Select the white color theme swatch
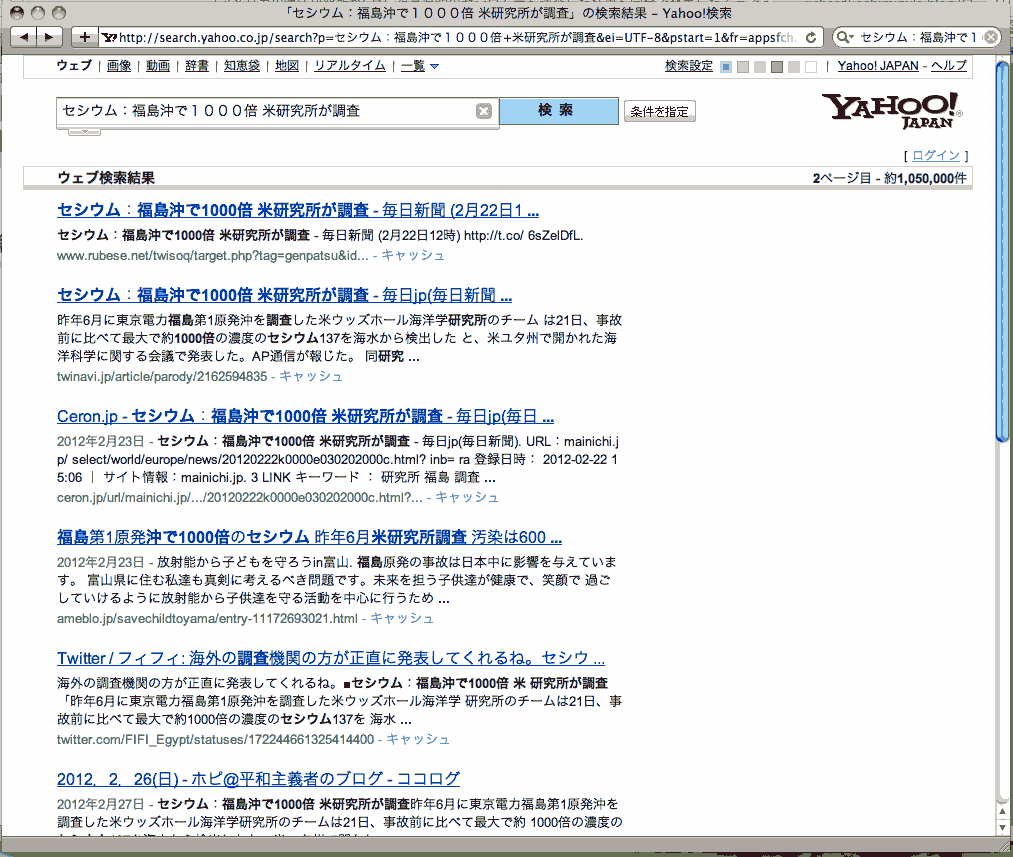This screenshot has height=857, width=1013. point(811,67)
